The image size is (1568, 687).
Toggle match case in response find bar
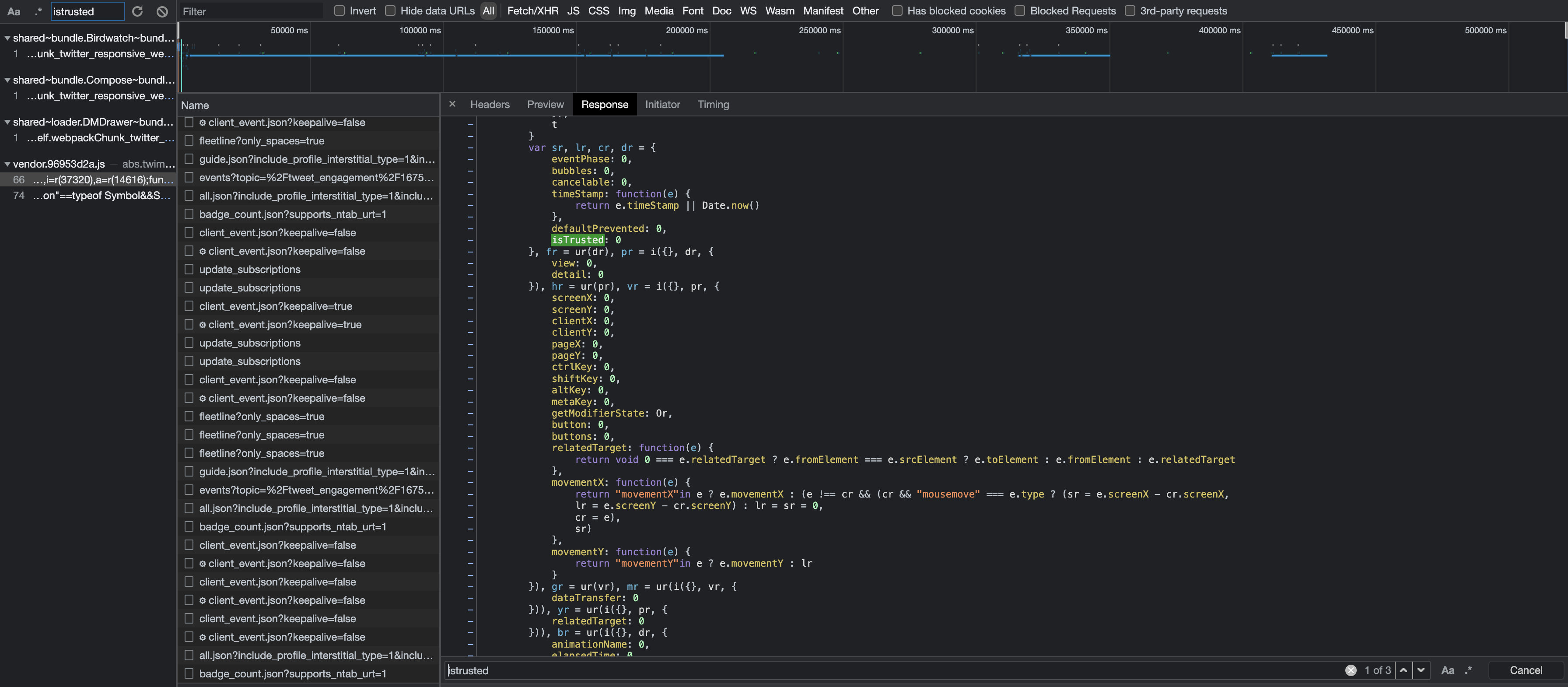1448,670
